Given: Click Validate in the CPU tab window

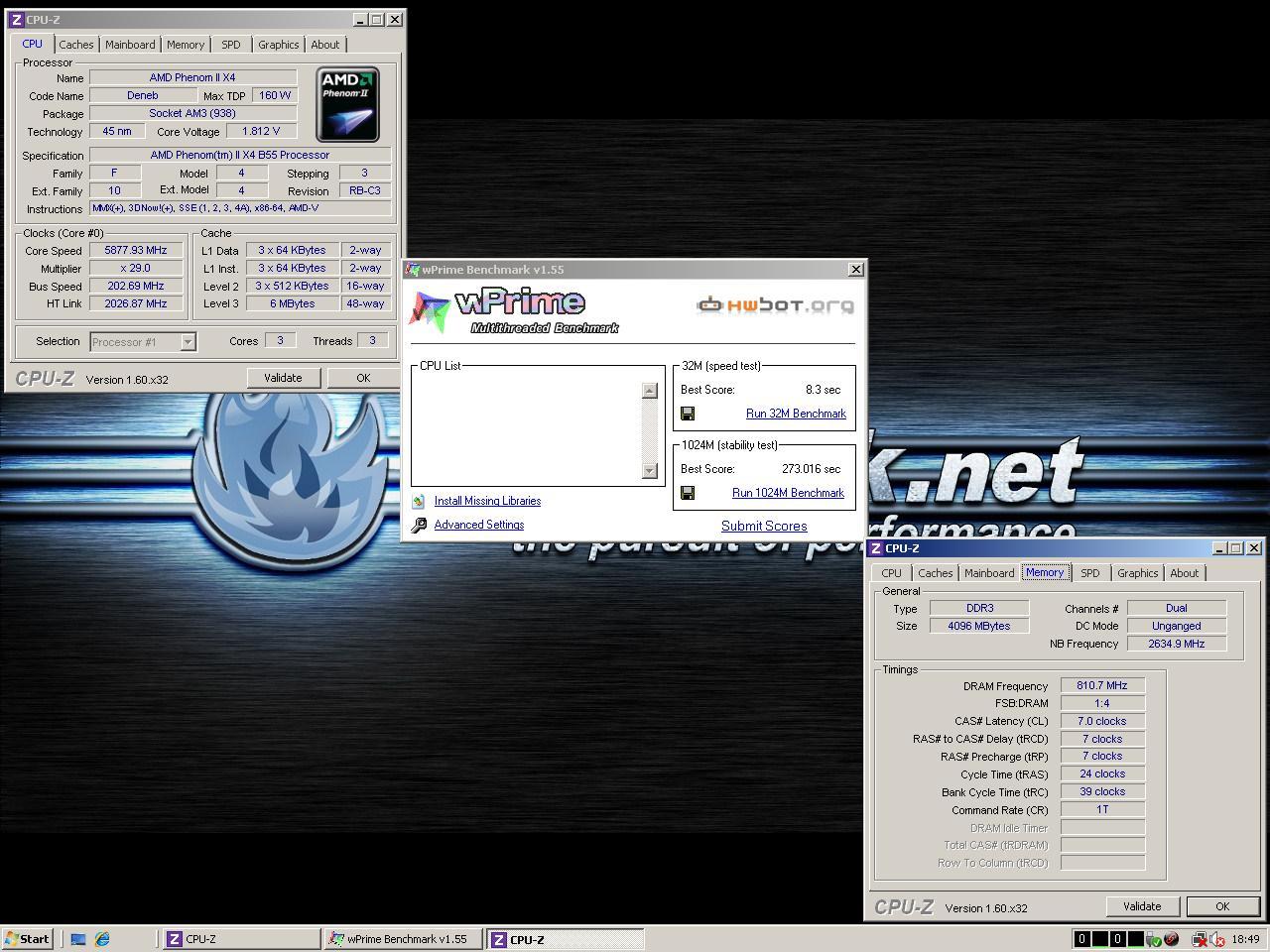Looking at the screenshot, I should (283, 378).
